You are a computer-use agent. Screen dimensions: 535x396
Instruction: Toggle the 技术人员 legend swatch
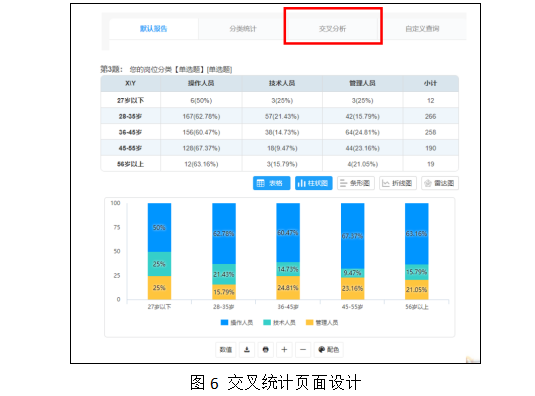pos(267,322)
